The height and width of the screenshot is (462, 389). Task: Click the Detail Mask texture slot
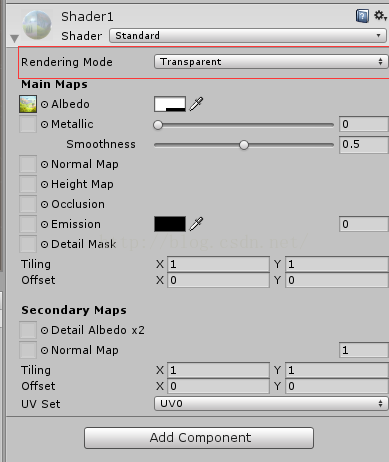click(28, 244)
